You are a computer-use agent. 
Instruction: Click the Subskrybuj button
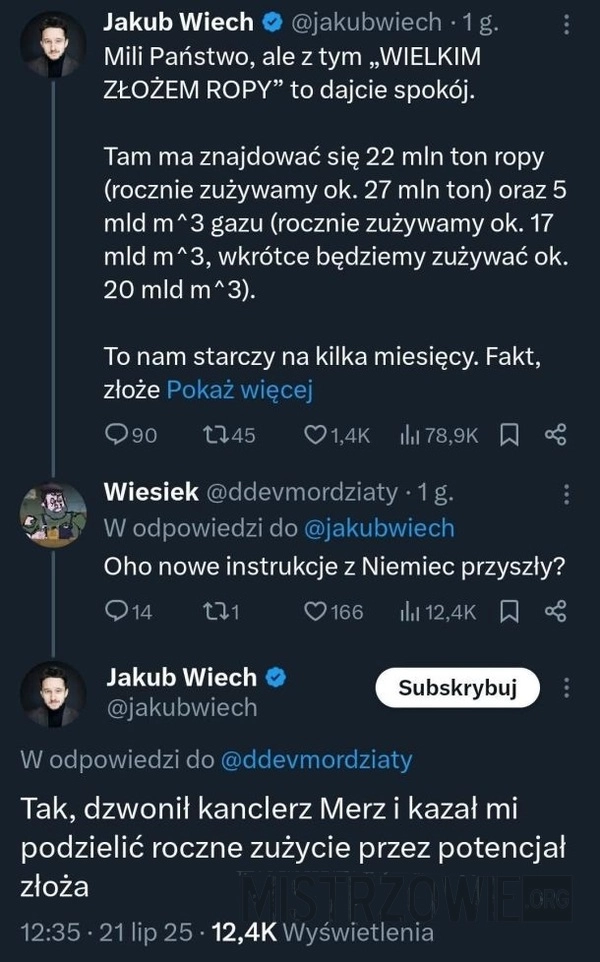pos(458,688)
